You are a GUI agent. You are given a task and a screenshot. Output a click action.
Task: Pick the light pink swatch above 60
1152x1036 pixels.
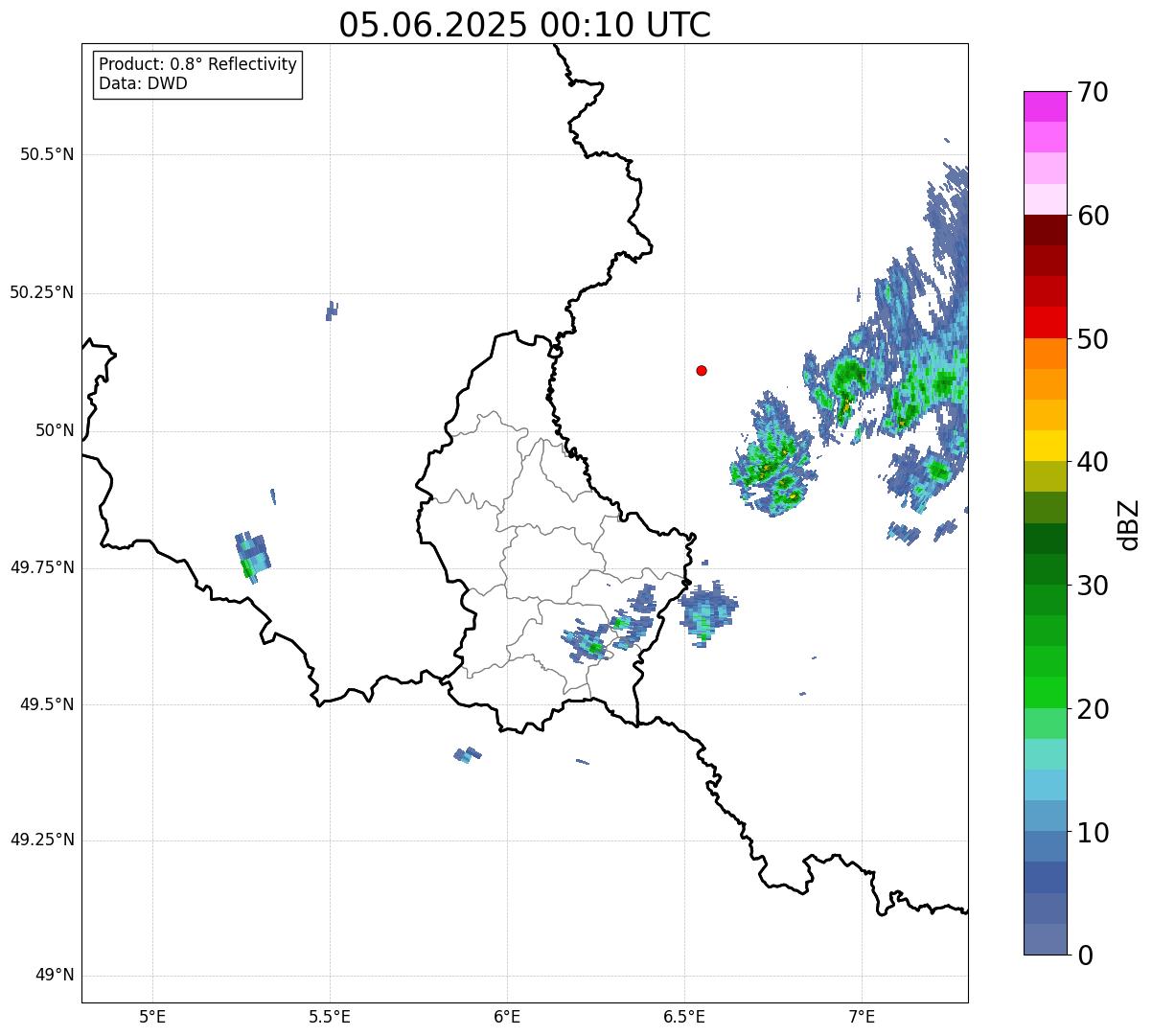click(x=1045, y=199)
